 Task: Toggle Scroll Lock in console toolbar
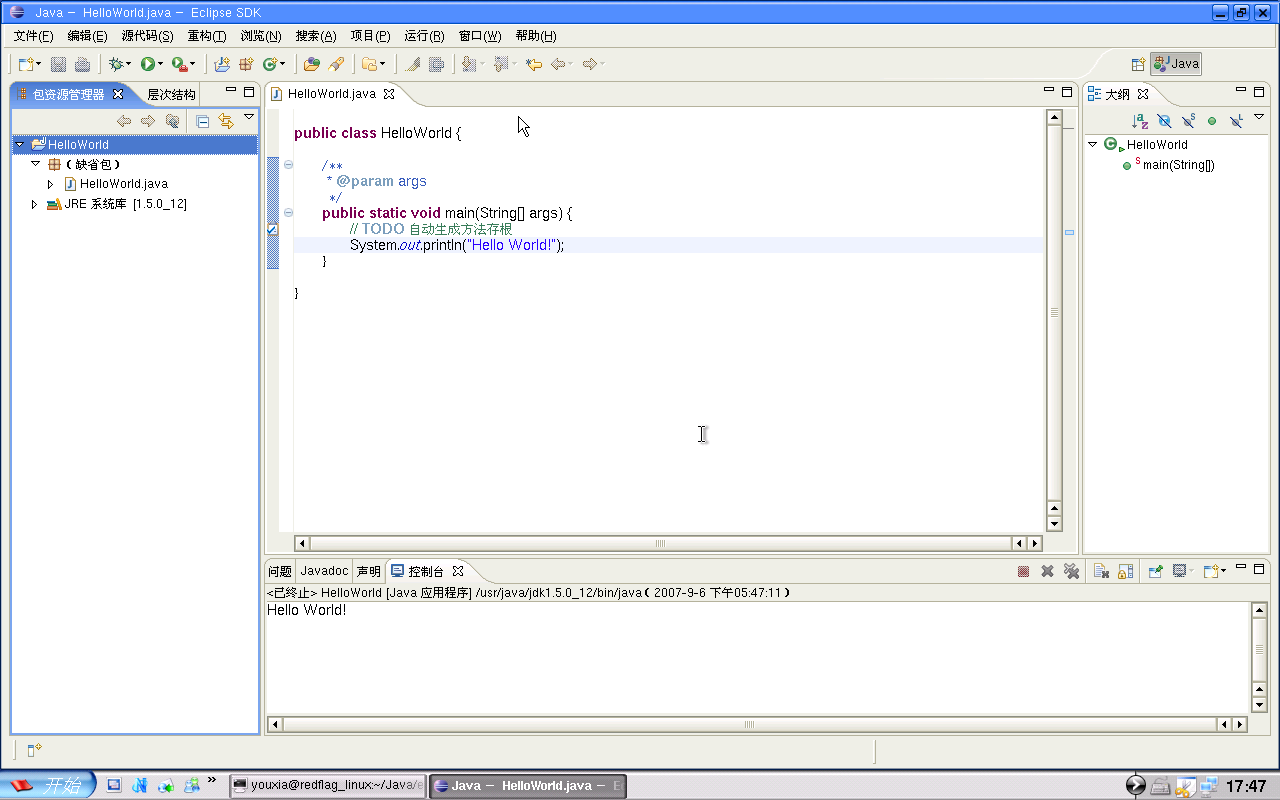[1125, 571]
